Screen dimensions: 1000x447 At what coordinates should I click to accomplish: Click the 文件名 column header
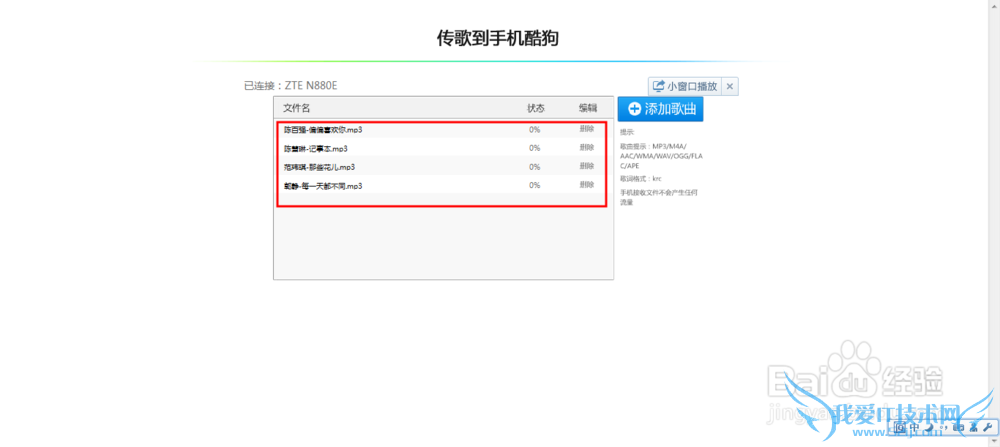click(297, 108)
